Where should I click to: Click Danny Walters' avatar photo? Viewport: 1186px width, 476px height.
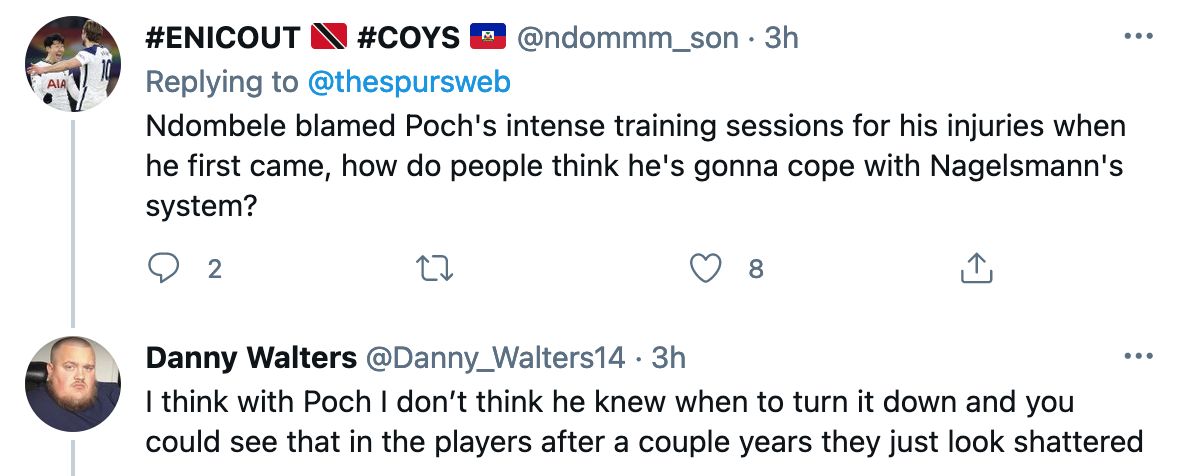coord(73,383)
